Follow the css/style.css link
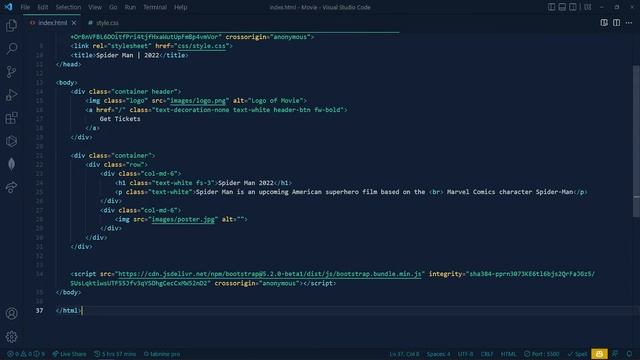The height and width of the screenshot is (360, 640). (202, 46)
